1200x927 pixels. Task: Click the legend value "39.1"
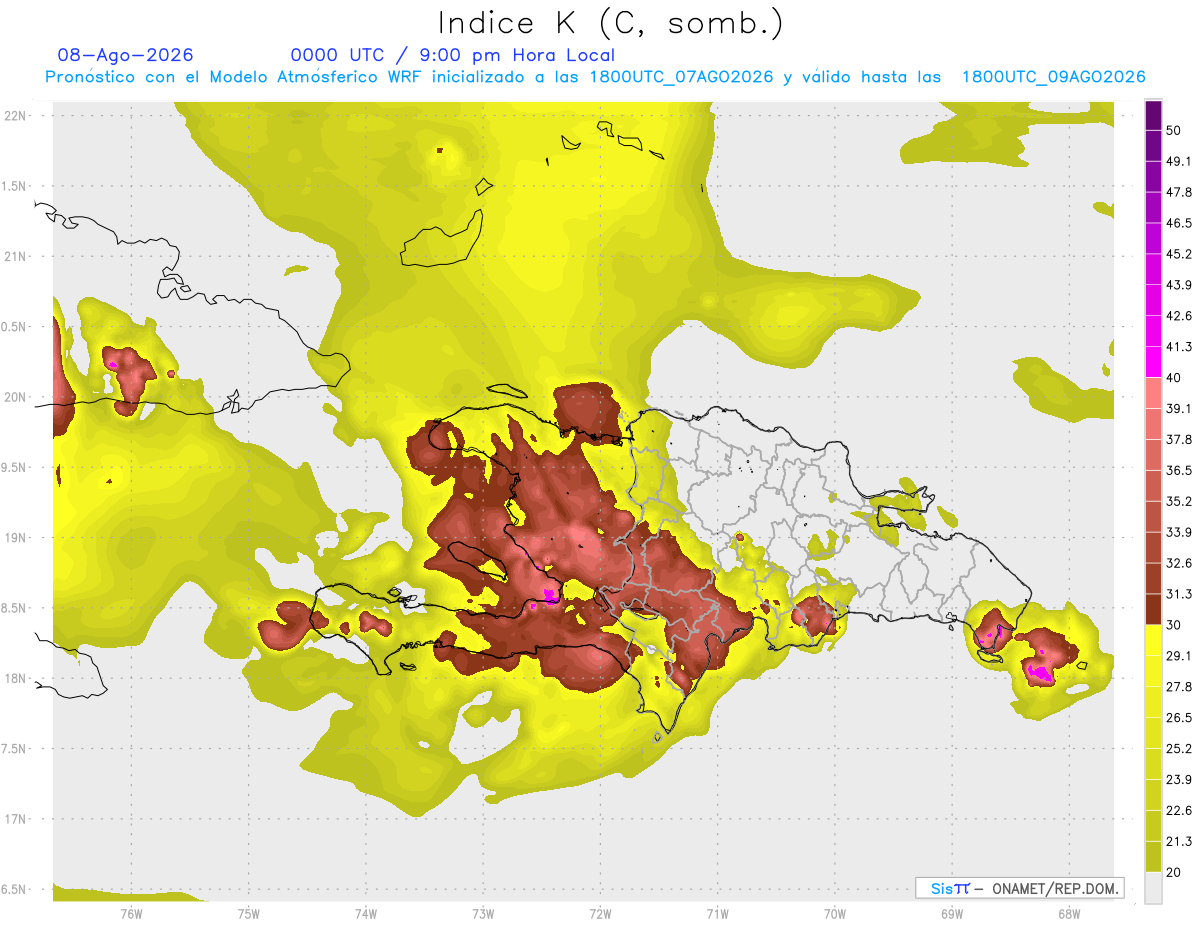click(x=1178, y=408)
